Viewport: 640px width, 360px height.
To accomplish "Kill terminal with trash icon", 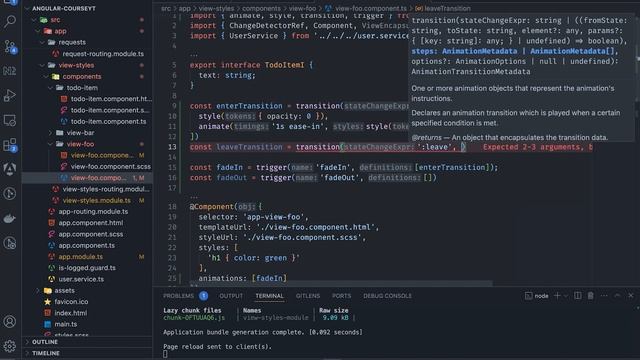I will point(591,296).
